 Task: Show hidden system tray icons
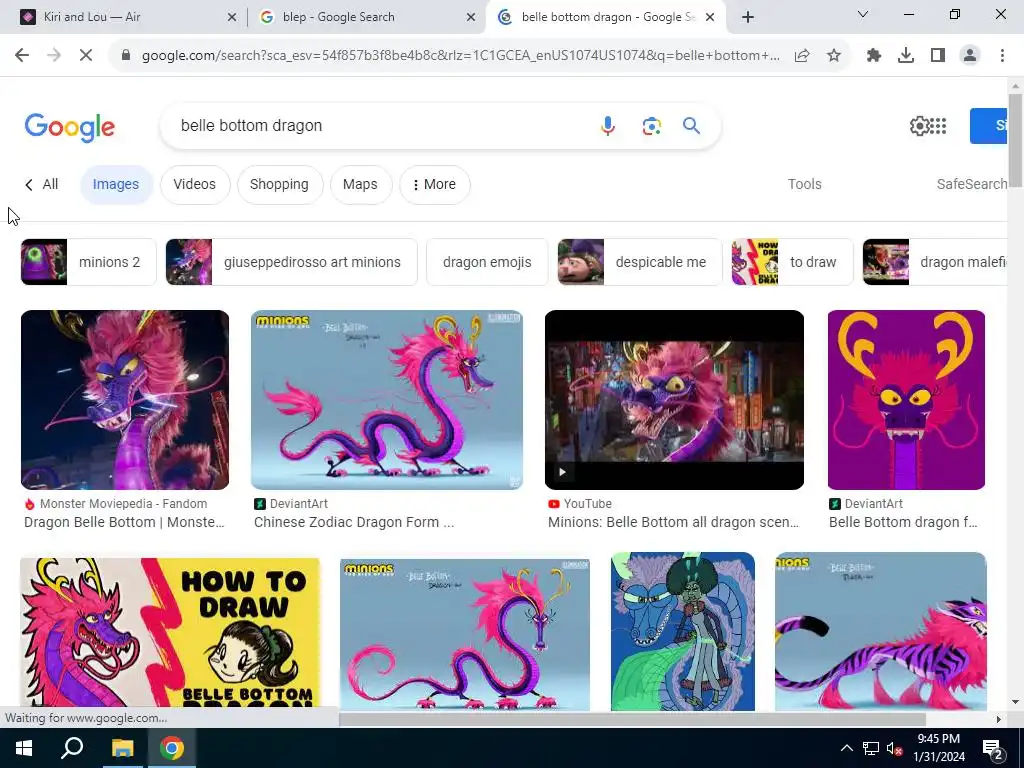pos(846,748)
